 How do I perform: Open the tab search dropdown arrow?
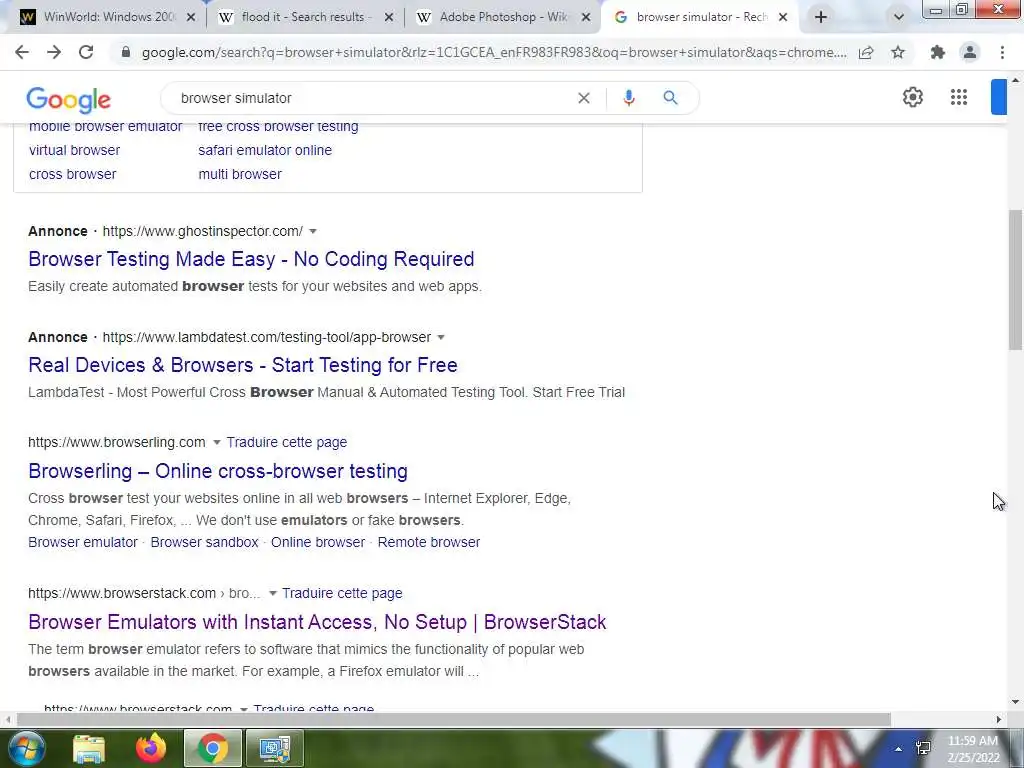coord(899,17)
